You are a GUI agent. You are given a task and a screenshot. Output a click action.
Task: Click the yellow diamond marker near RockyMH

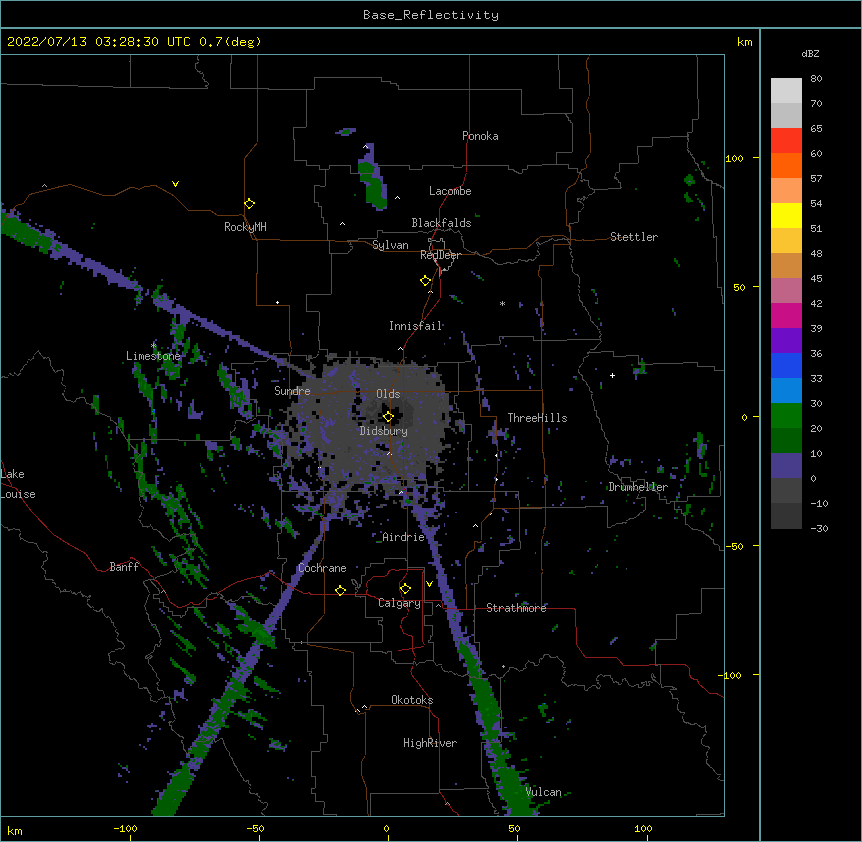pyautogui.click(x=249, y=203)
